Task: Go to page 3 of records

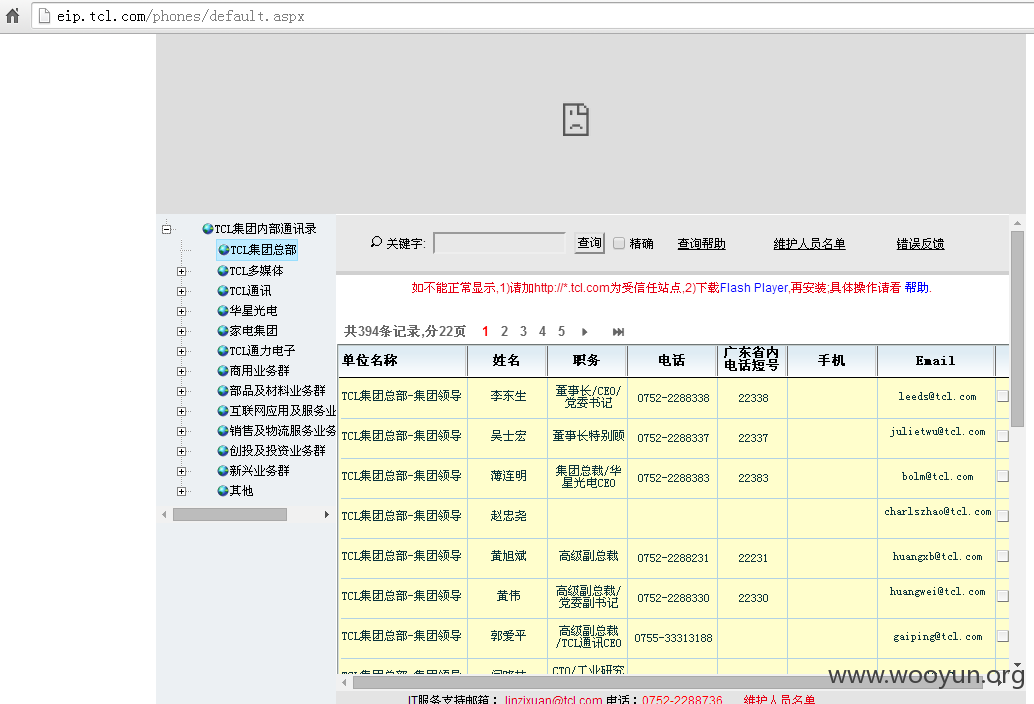Action: pyautogui.click(x=523, y=332)
